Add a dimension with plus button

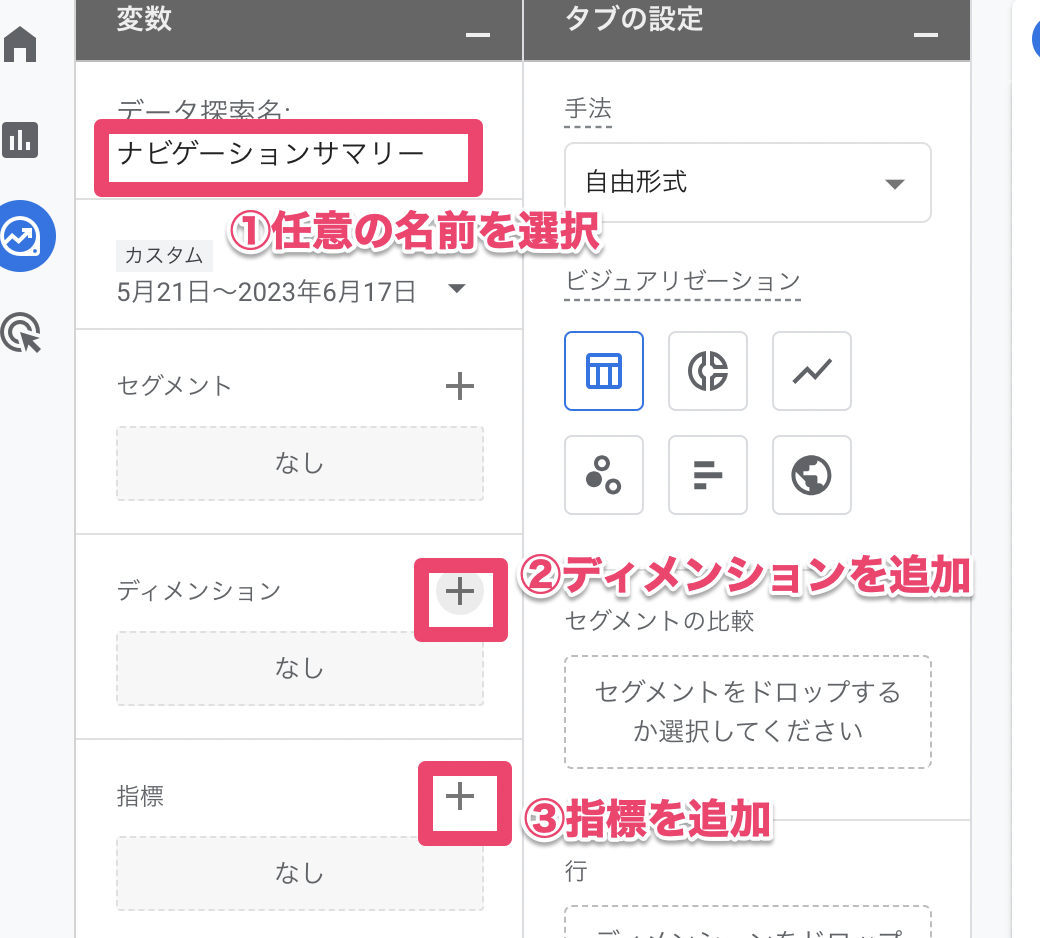click(x=459, y=593)
